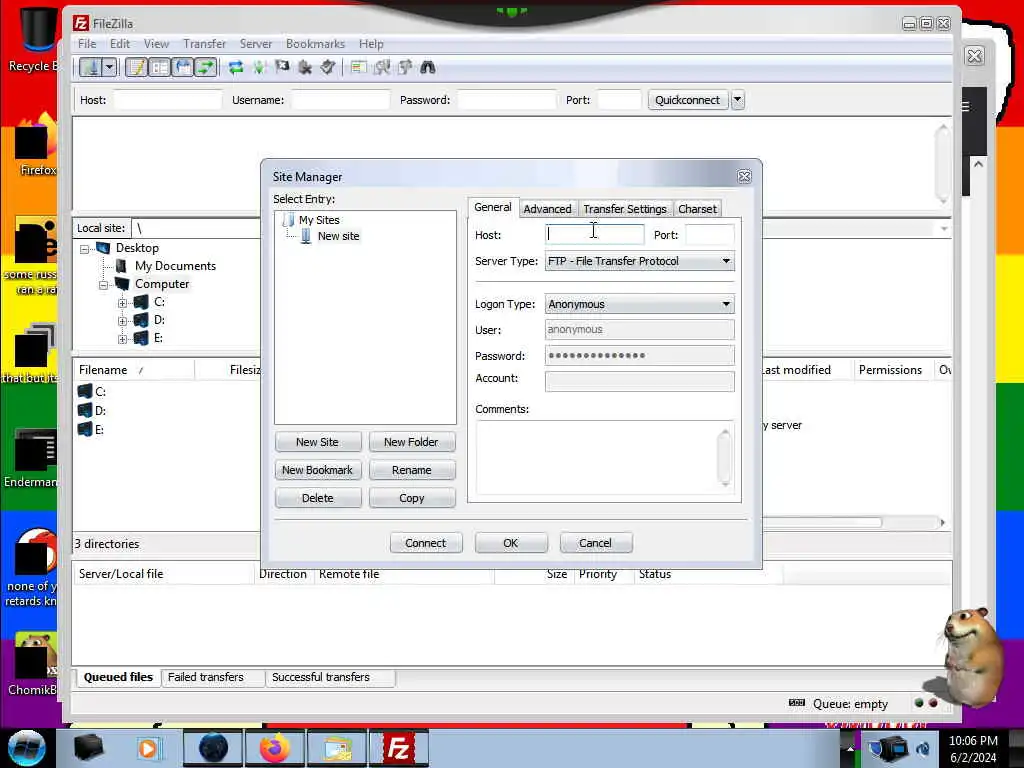1024x768 pixels.
Task: Focus the quickconnect Password field
Action: click(507, 100)
